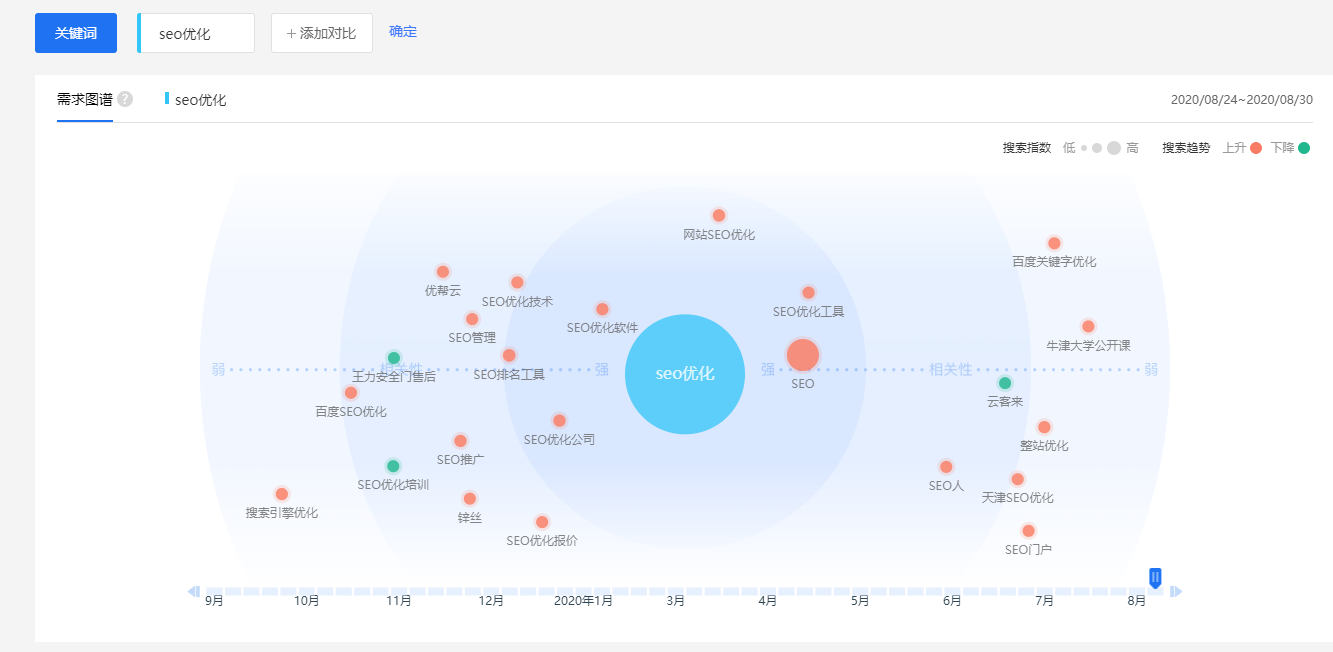Click the 2020年1月 timeline position

583,600
